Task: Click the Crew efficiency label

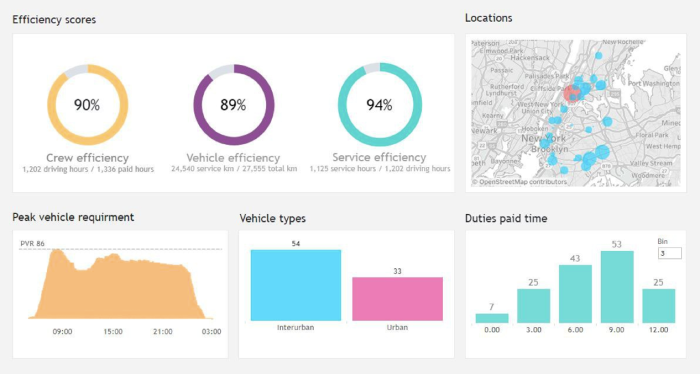Action: coord(88,158)
